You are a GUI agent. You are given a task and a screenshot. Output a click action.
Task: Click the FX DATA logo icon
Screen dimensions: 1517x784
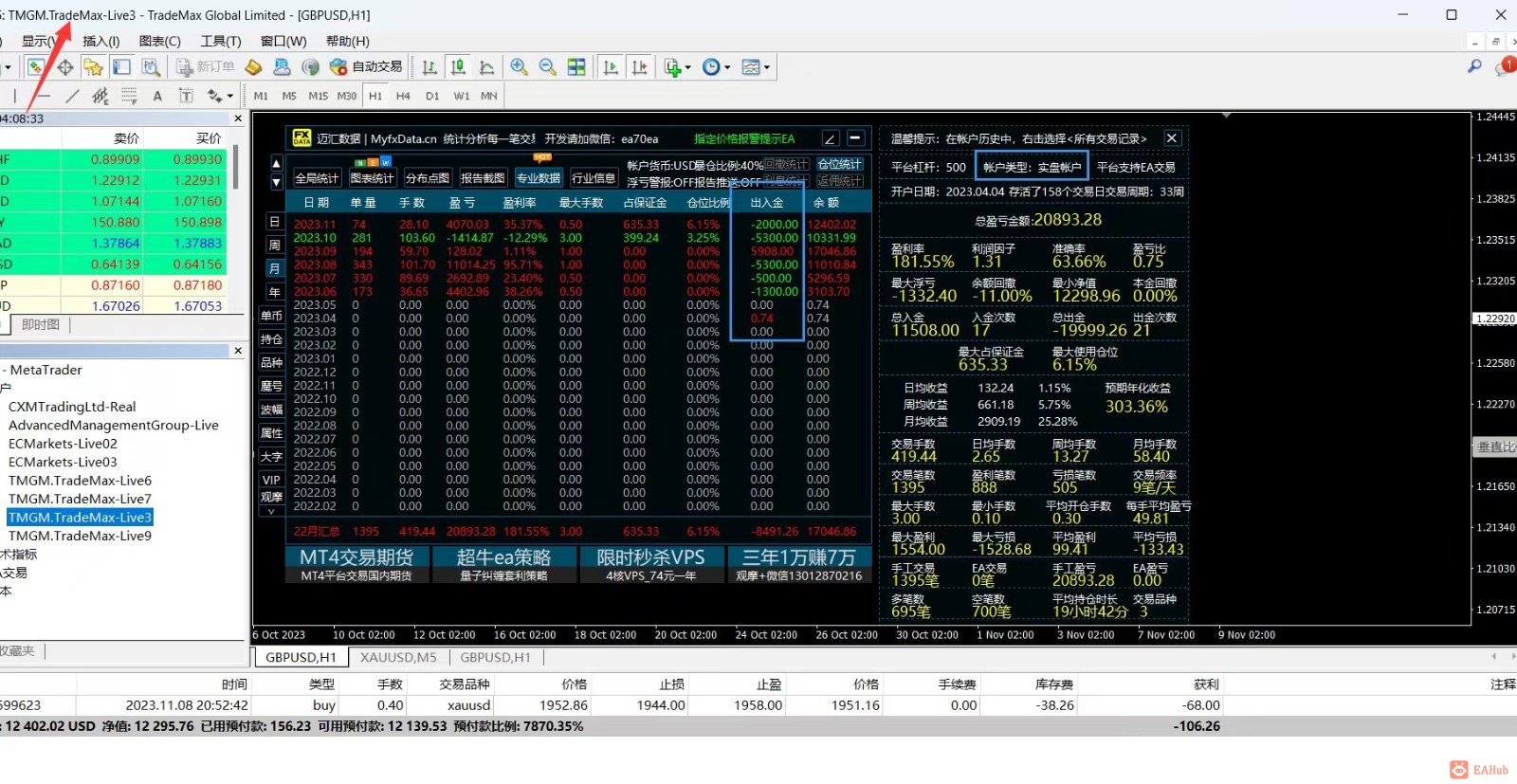click(302, 138)
